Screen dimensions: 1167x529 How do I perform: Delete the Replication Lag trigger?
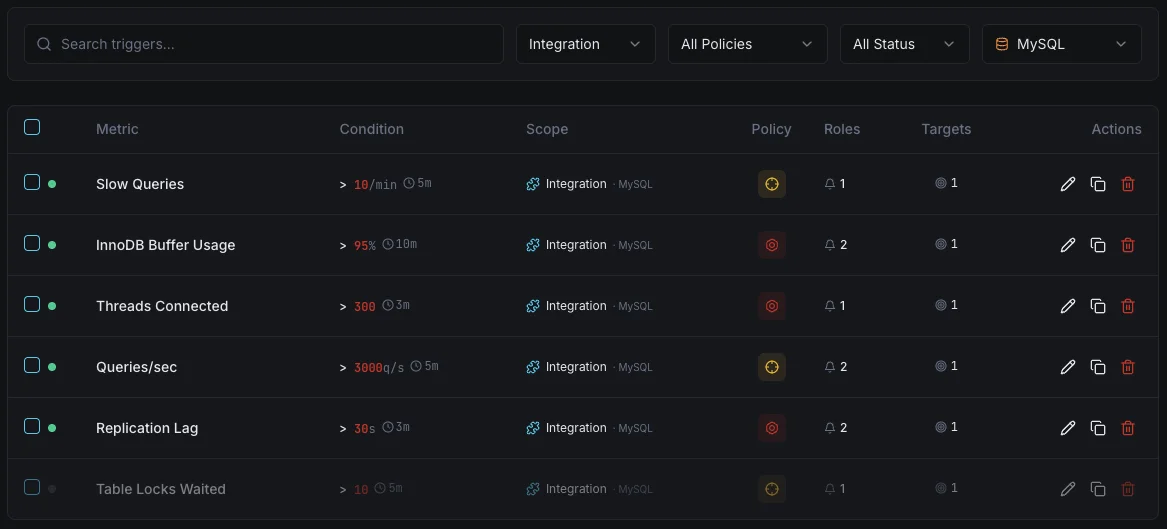[1128, 428]
